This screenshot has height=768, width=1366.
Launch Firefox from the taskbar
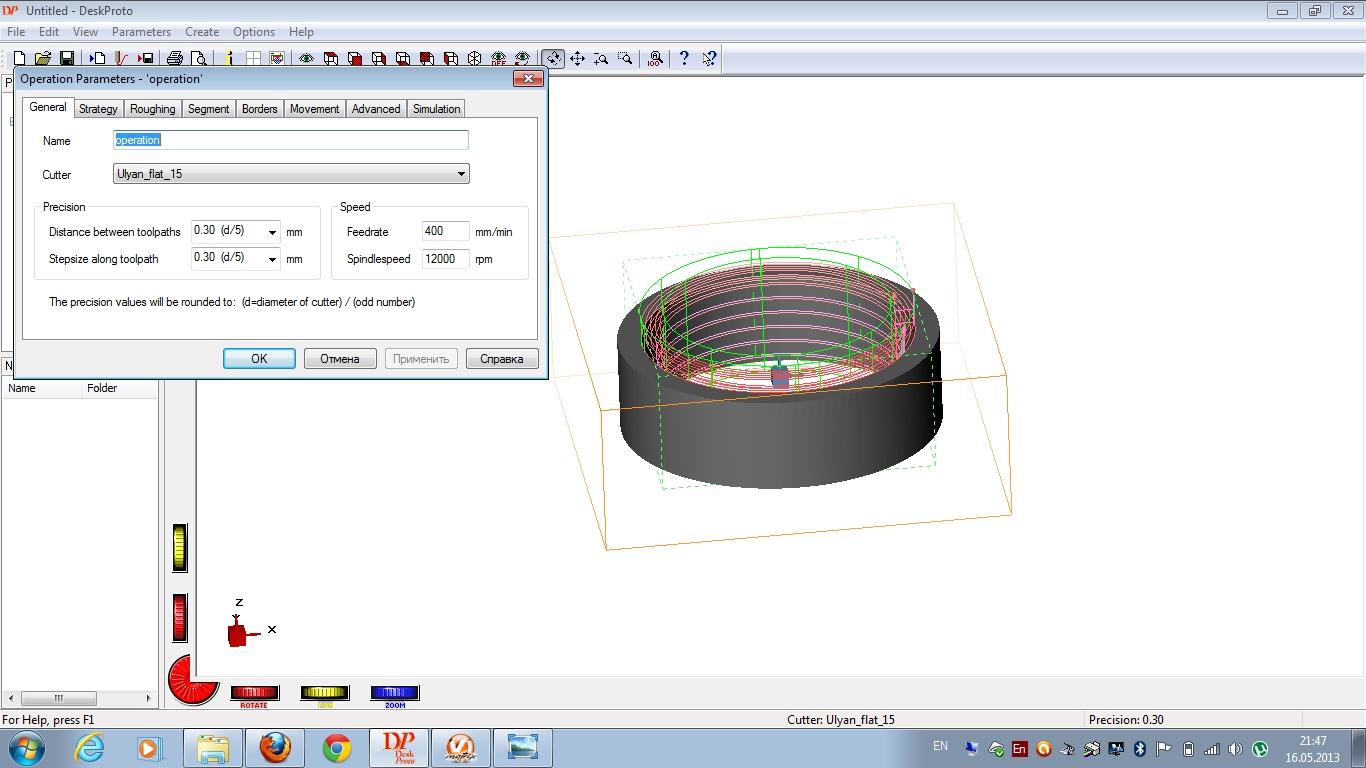[275, 748]
